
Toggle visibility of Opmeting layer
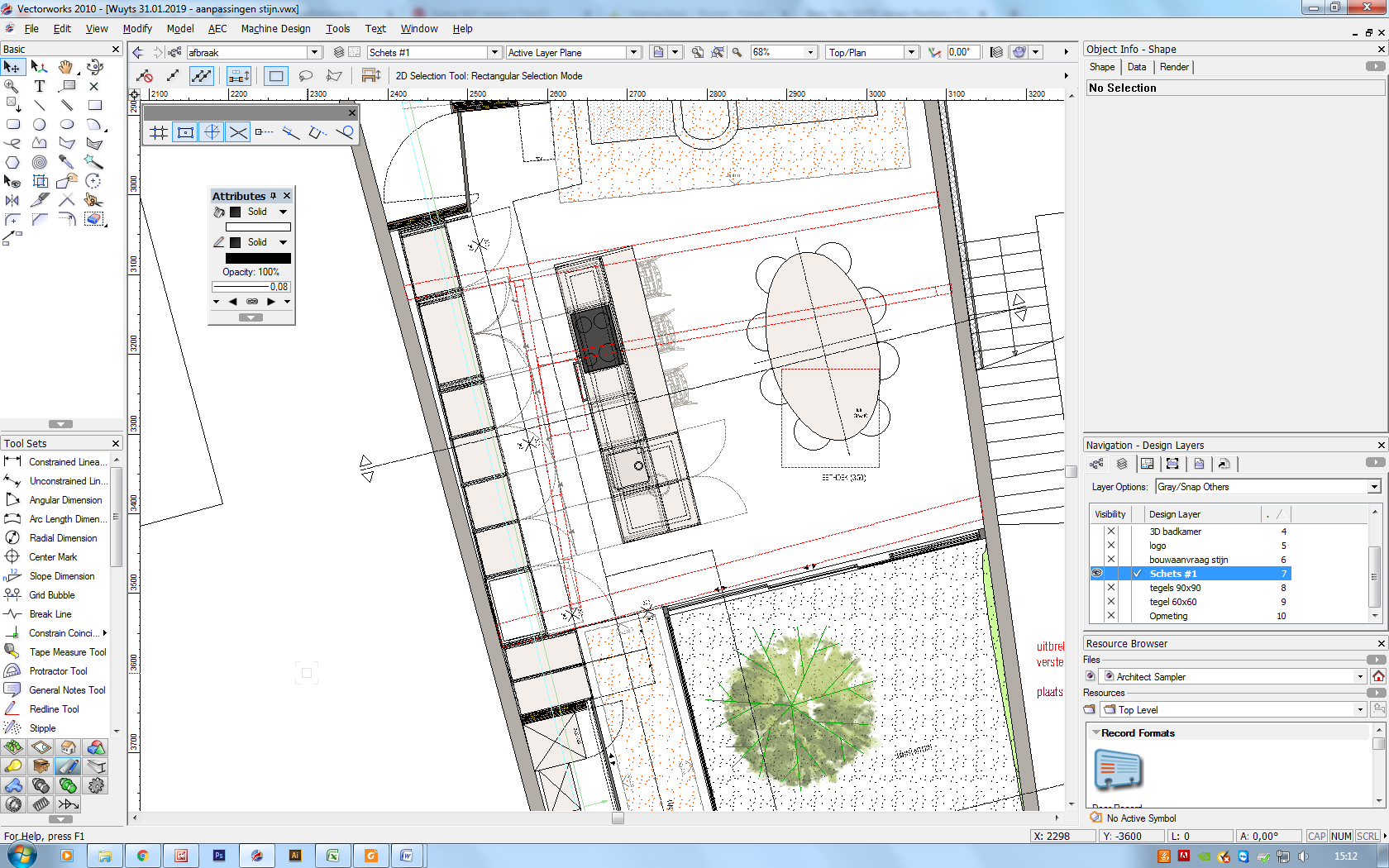pyautogui.click(x=1110, y=616)
